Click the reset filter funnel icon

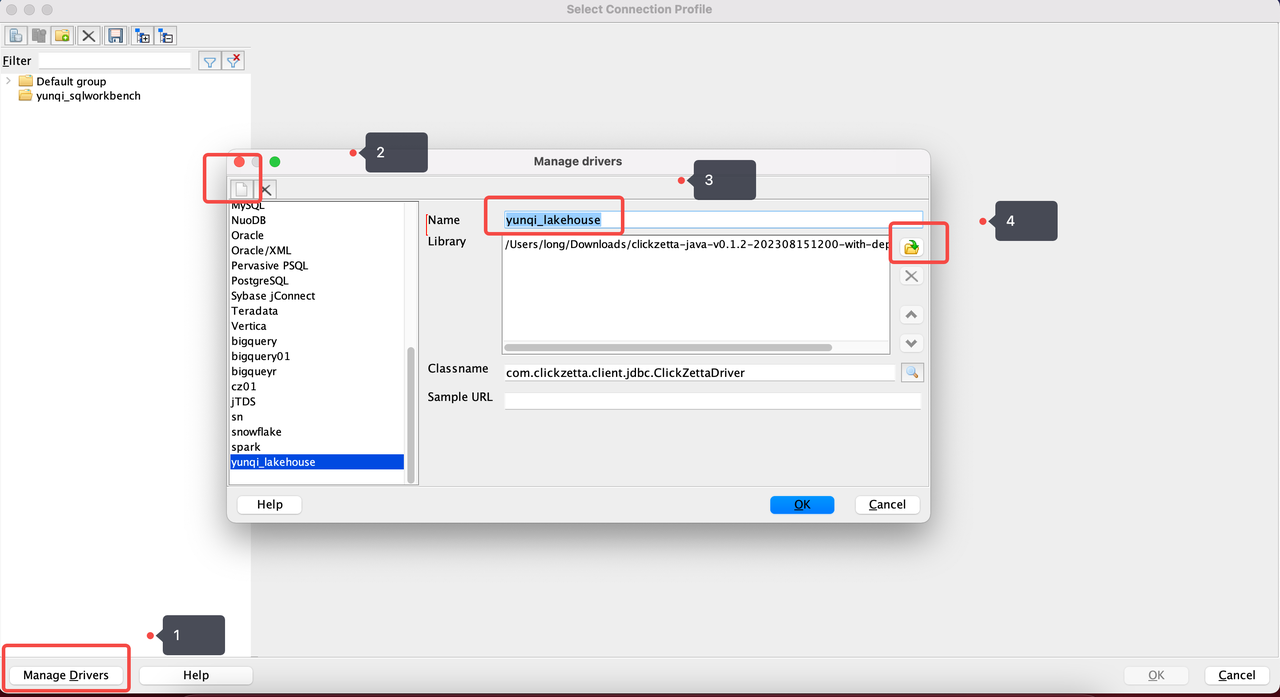click(x=233, y=62)
